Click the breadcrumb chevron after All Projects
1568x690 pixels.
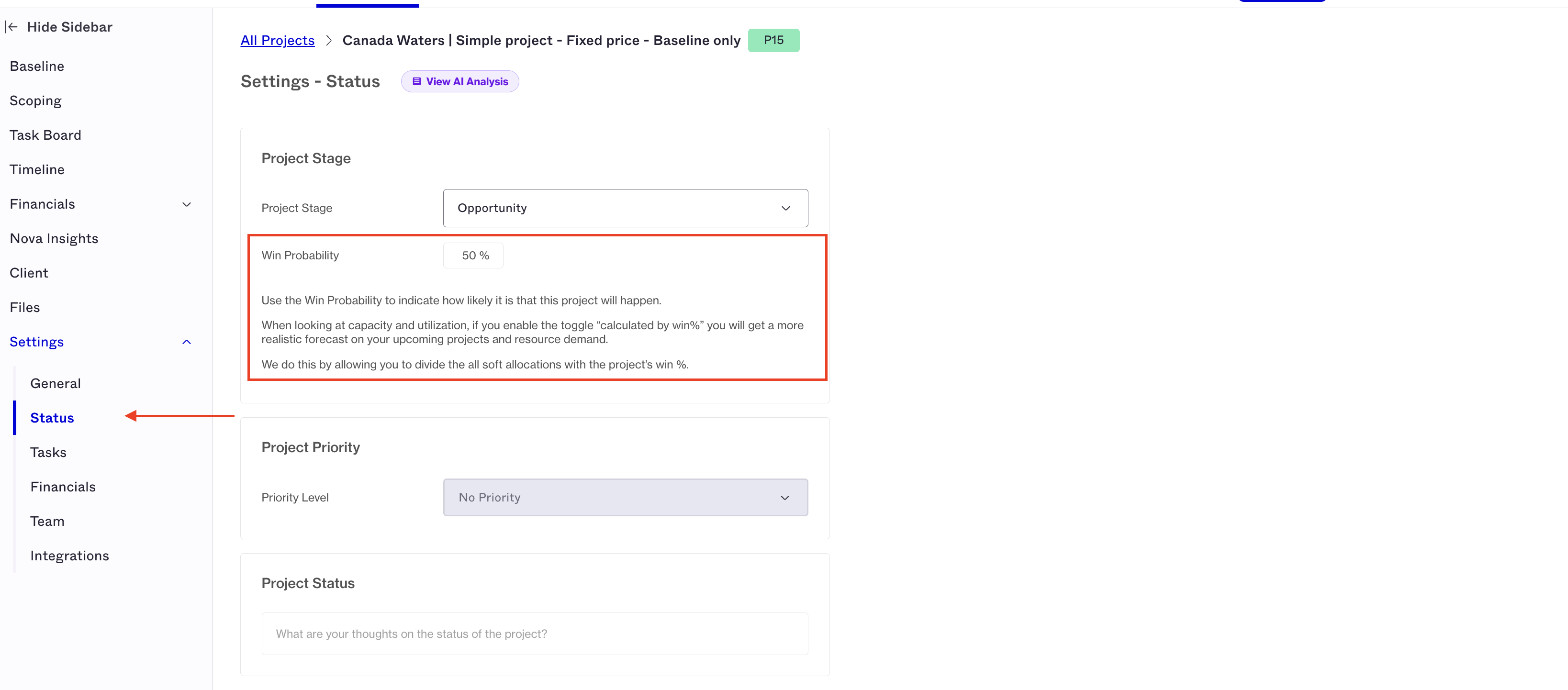329,40
